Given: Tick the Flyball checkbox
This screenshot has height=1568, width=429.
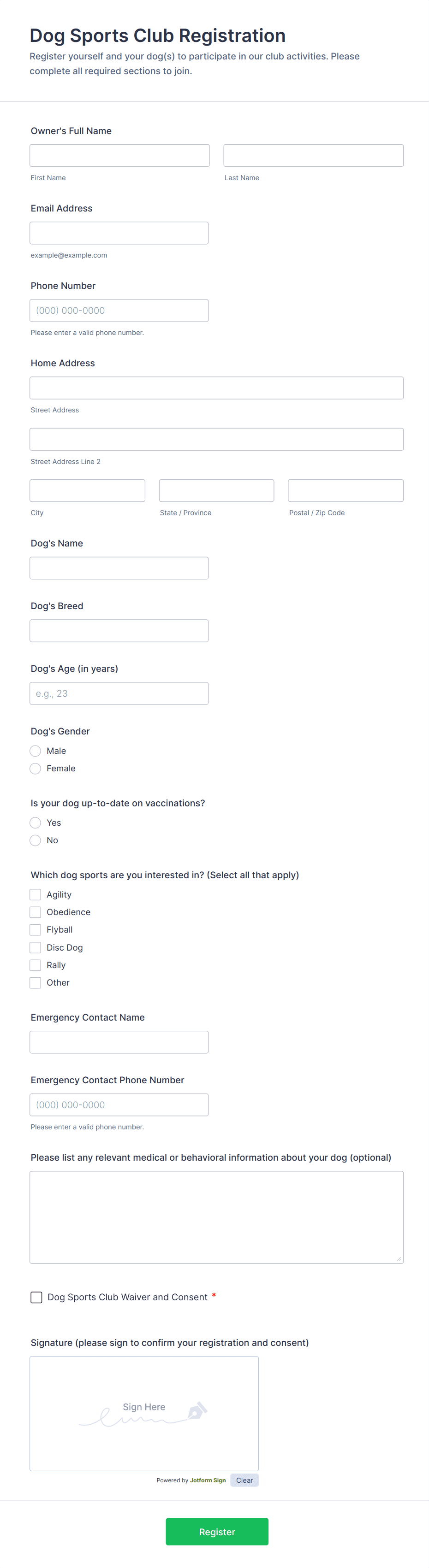Looking at the screenshot, I should tap(36, 929).
